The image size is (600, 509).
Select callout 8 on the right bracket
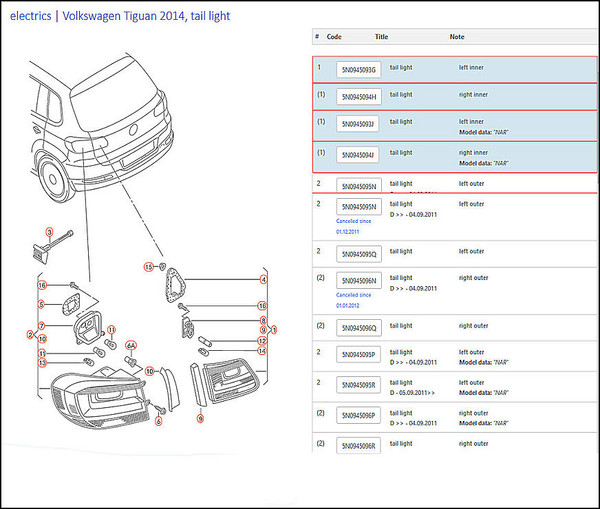(263, 320)
